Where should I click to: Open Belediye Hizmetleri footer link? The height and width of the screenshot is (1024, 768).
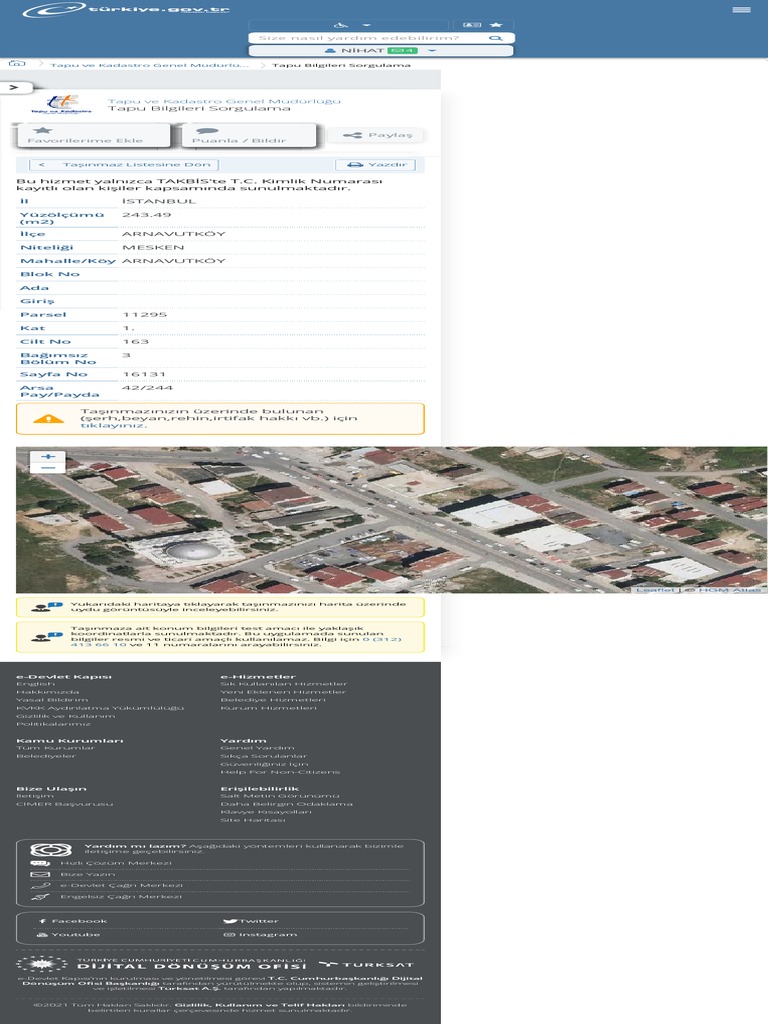(x=273, y=699)
